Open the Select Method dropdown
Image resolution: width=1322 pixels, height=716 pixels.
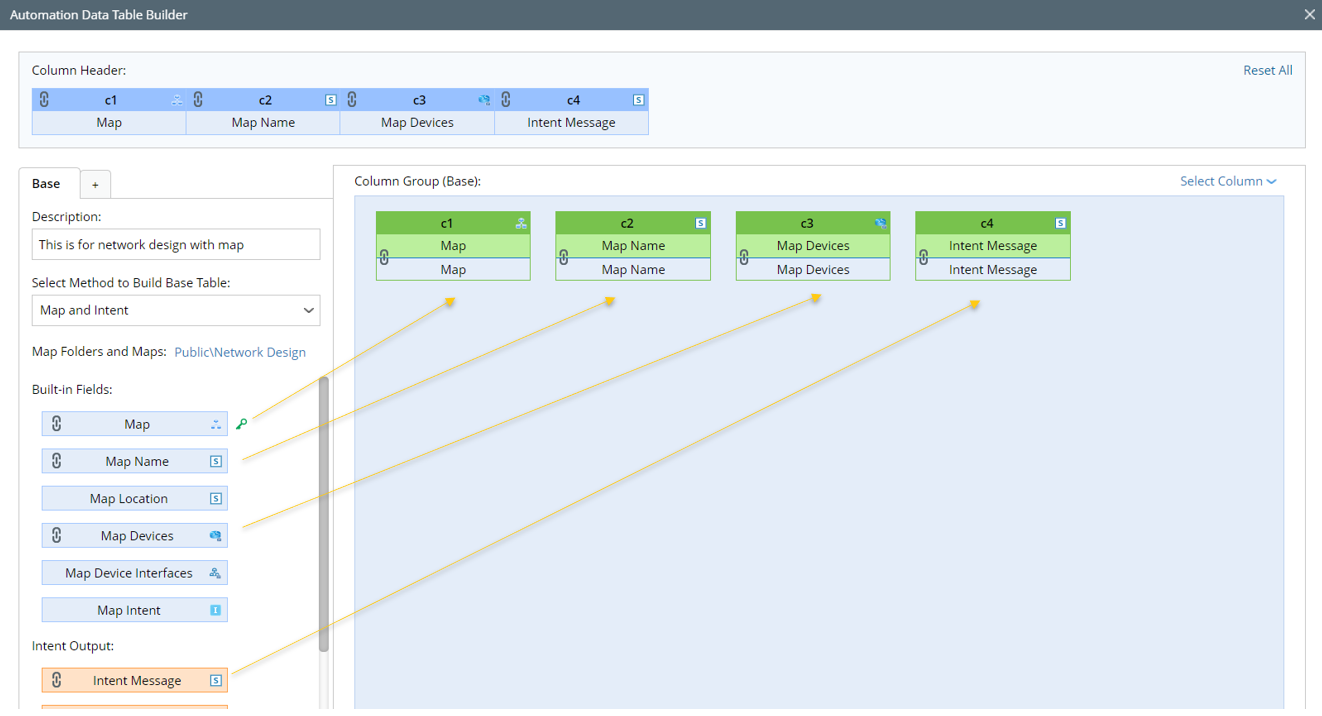click(176, 310)
